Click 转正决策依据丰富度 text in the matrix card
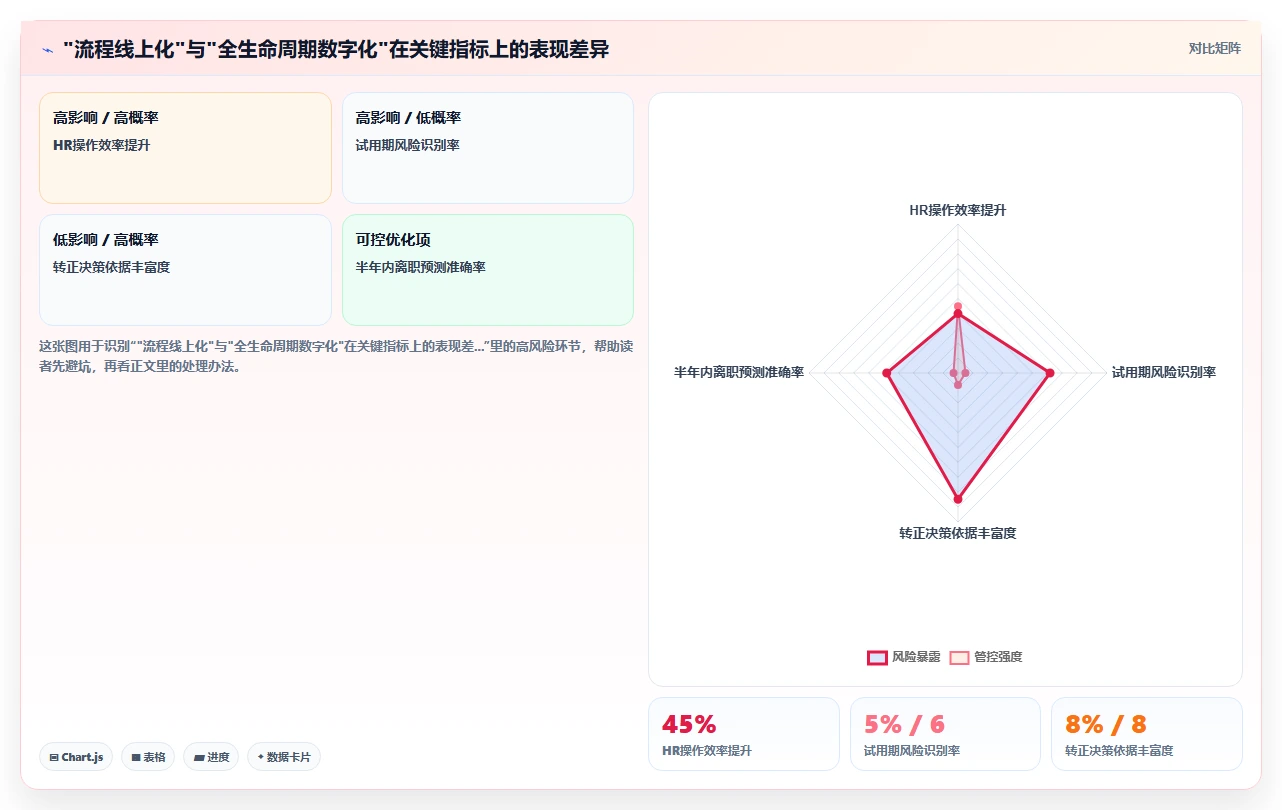 112,267
